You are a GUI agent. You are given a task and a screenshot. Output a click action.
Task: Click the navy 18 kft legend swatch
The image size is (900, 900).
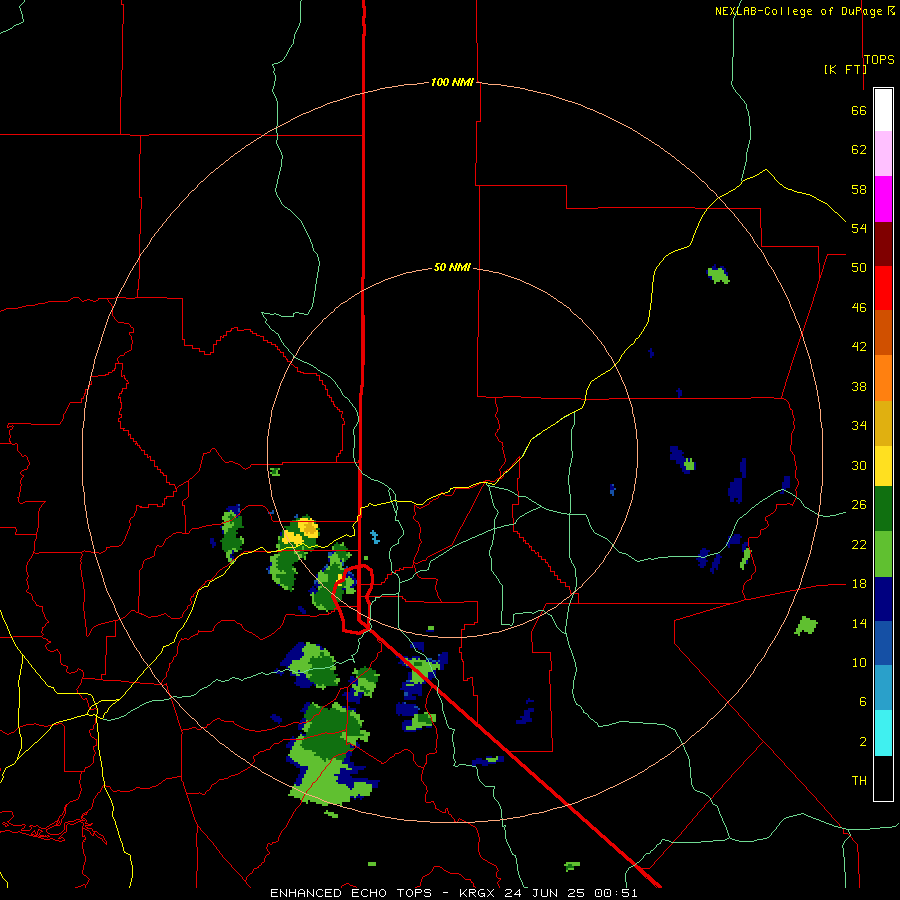pyautogui.click(x=883, y=599)
